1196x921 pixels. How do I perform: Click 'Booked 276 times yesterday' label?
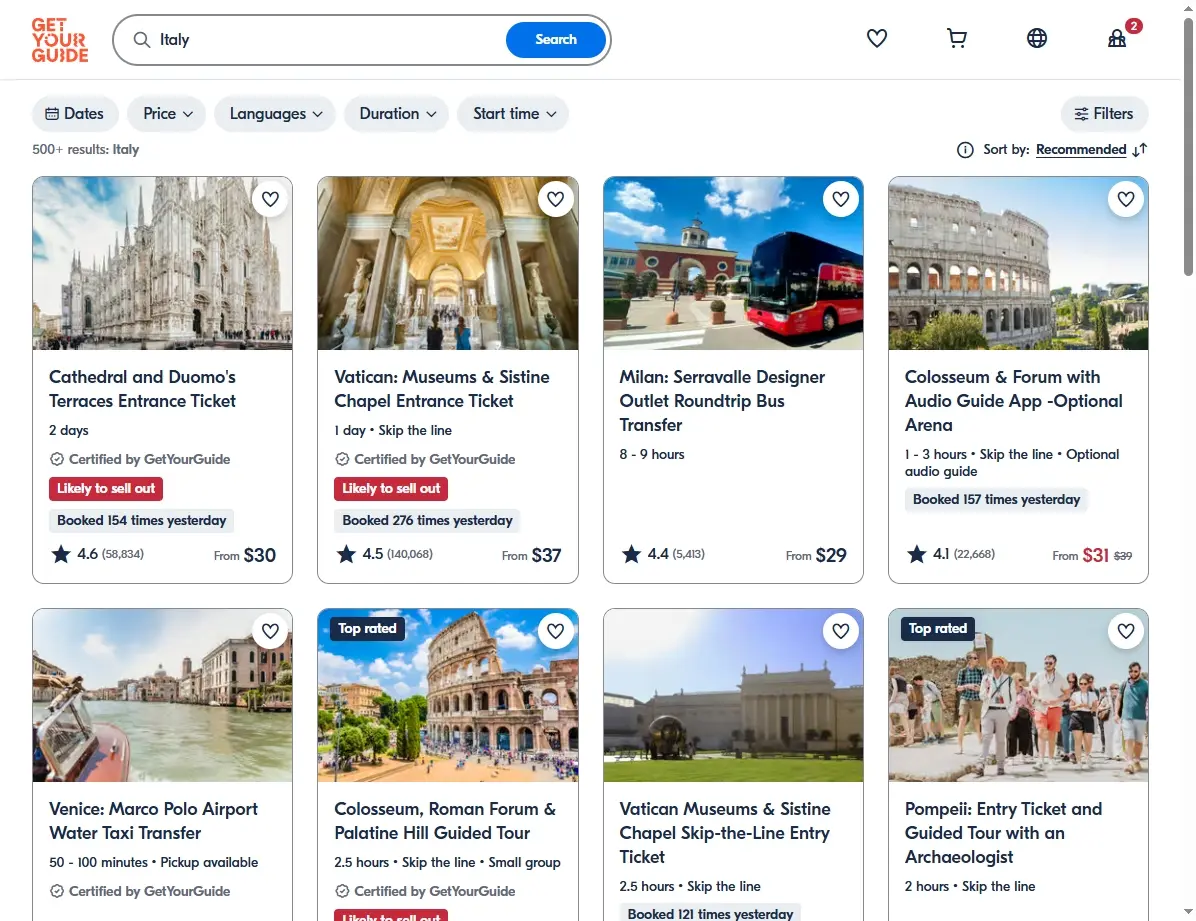(x=427, y=520)
